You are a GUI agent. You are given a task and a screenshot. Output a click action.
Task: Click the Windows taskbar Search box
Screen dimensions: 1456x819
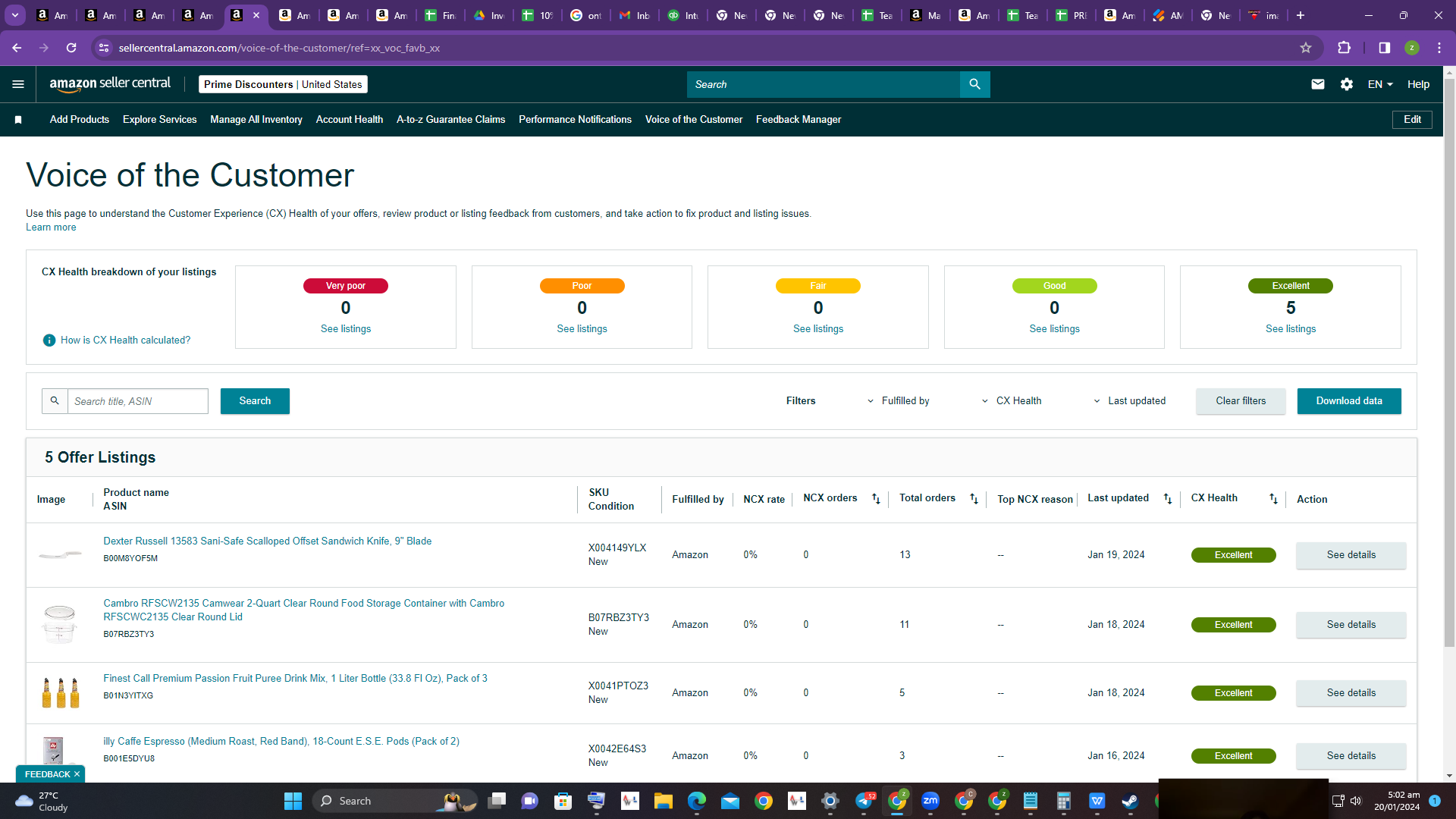(x=394, y=801)
